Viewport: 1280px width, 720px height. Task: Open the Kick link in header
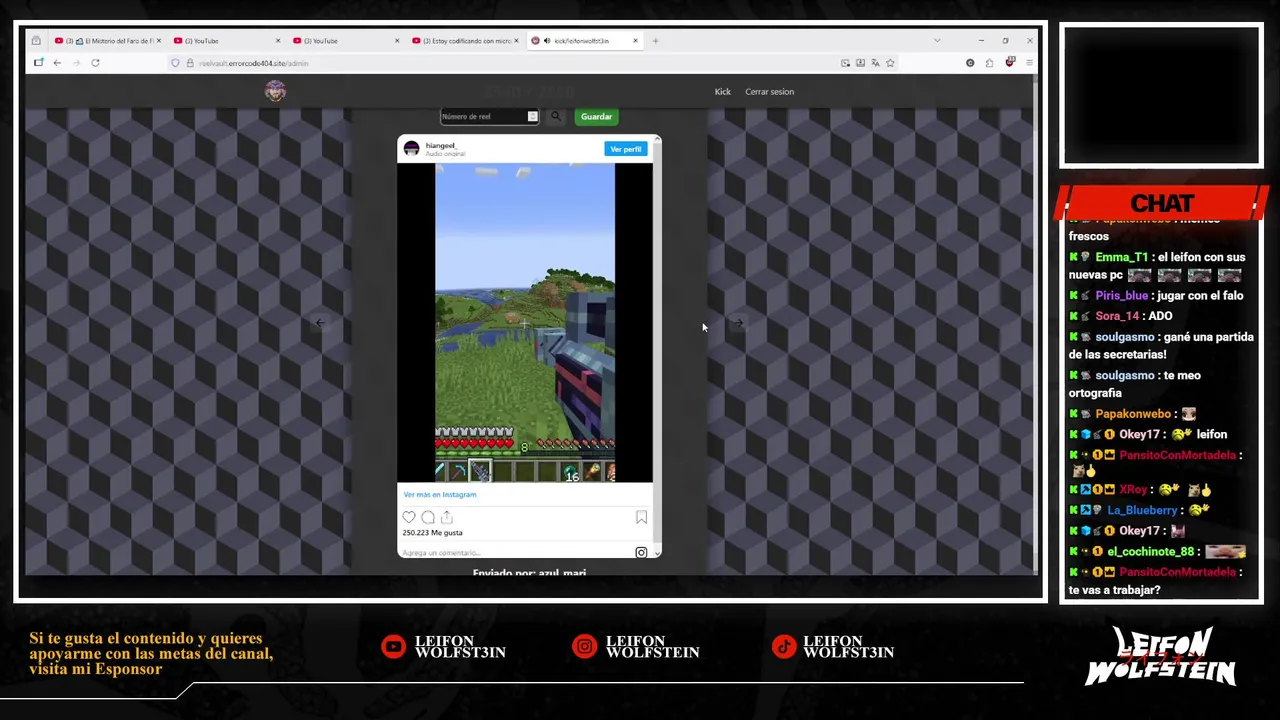click(723, 92)
